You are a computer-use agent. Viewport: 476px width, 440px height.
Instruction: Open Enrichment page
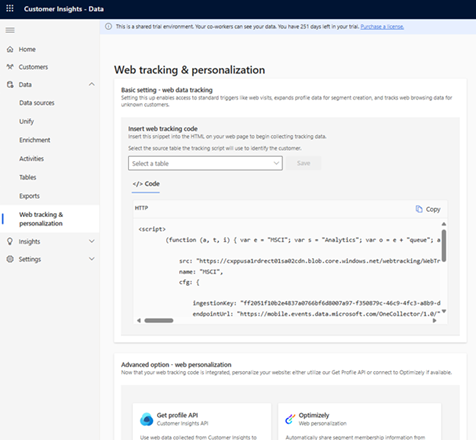tap(35, 140)
